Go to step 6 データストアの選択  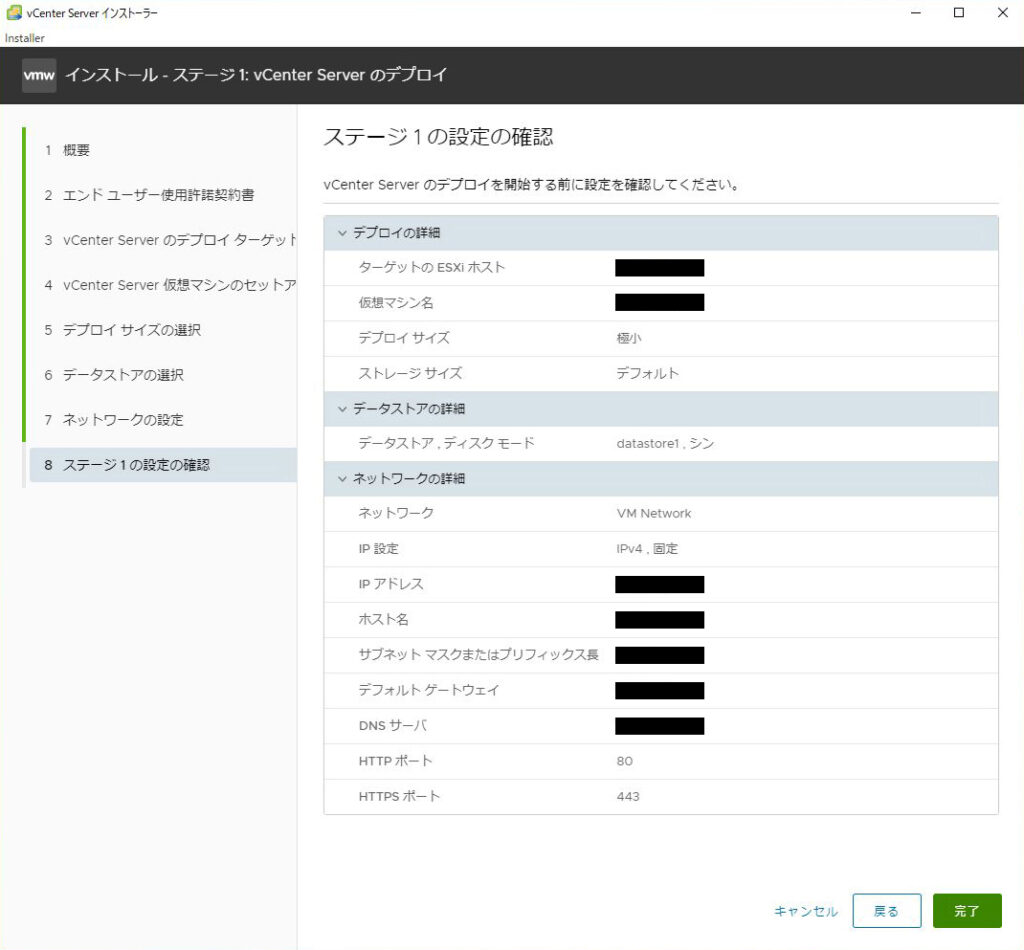(x=114, y=375)
